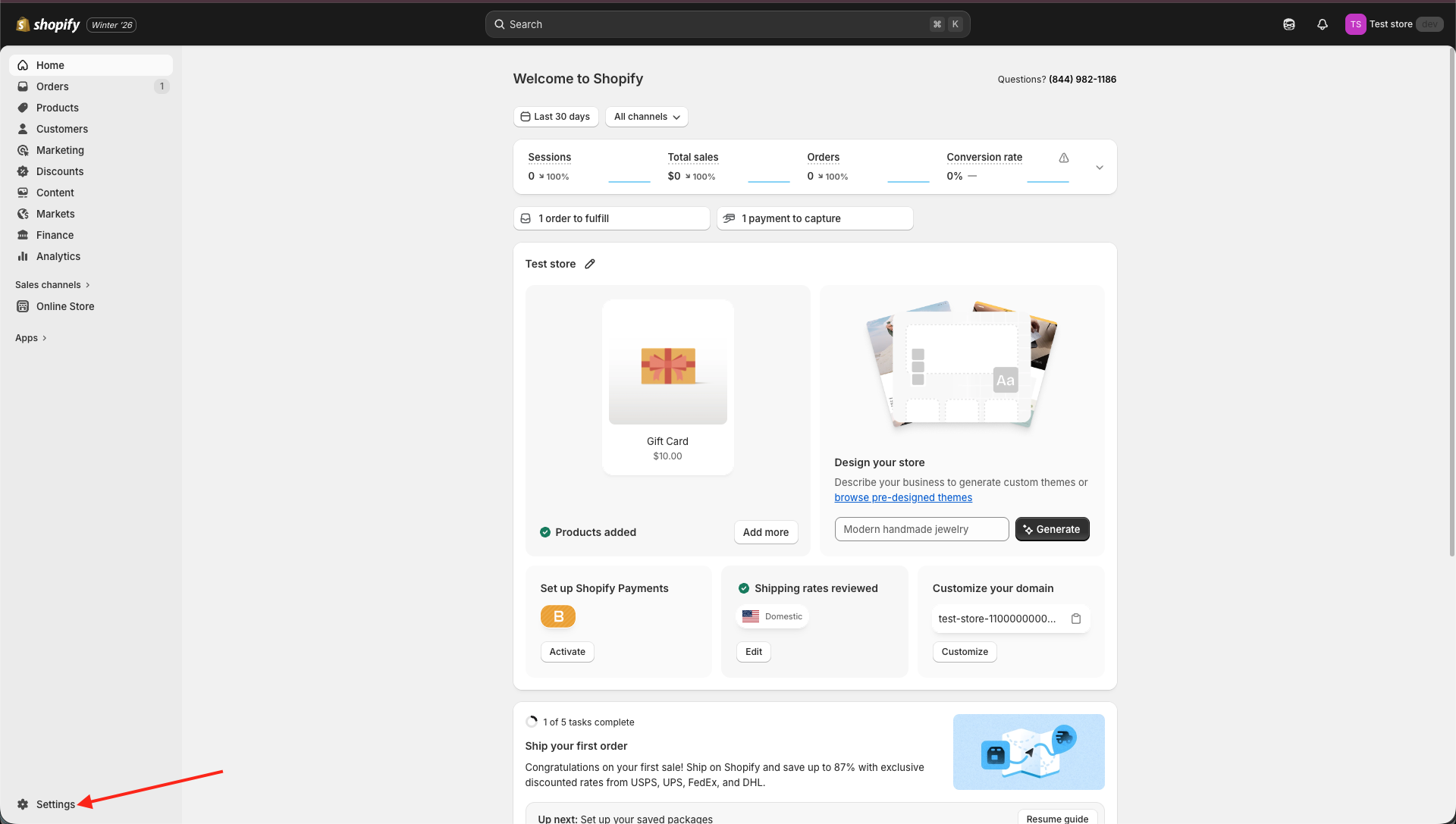The width and height of the screenshot is (1456, 824).
Task: Open the All channels dropdown
Action: pyautogui.click(x=646, y=117)
